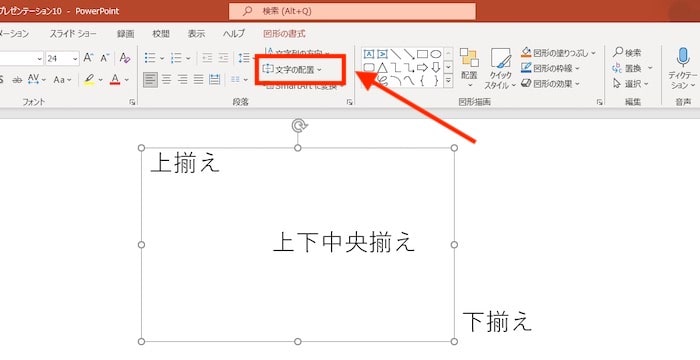
Task: Apply the red font color
Action: pos(115,80)
